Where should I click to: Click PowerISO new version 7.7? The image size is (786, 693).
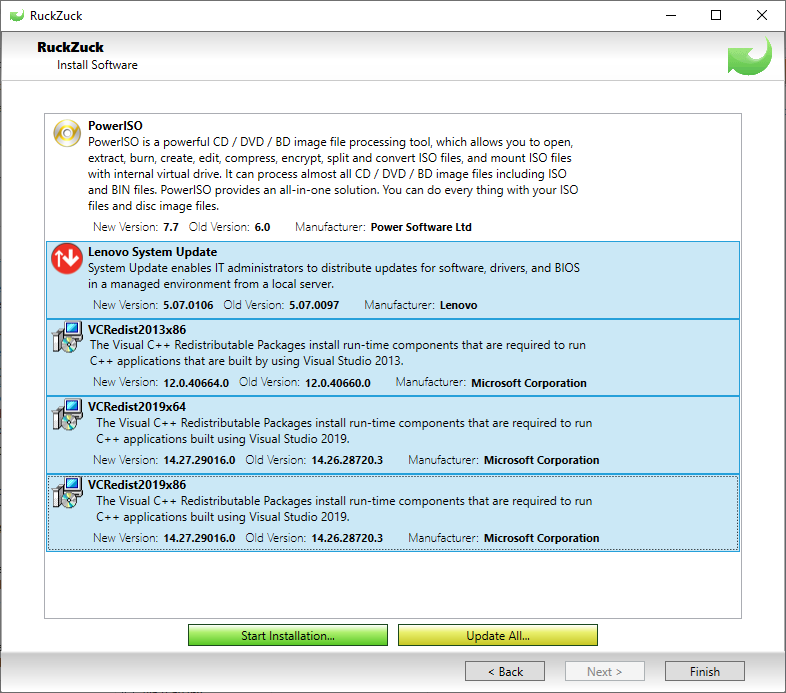point(171,227)
